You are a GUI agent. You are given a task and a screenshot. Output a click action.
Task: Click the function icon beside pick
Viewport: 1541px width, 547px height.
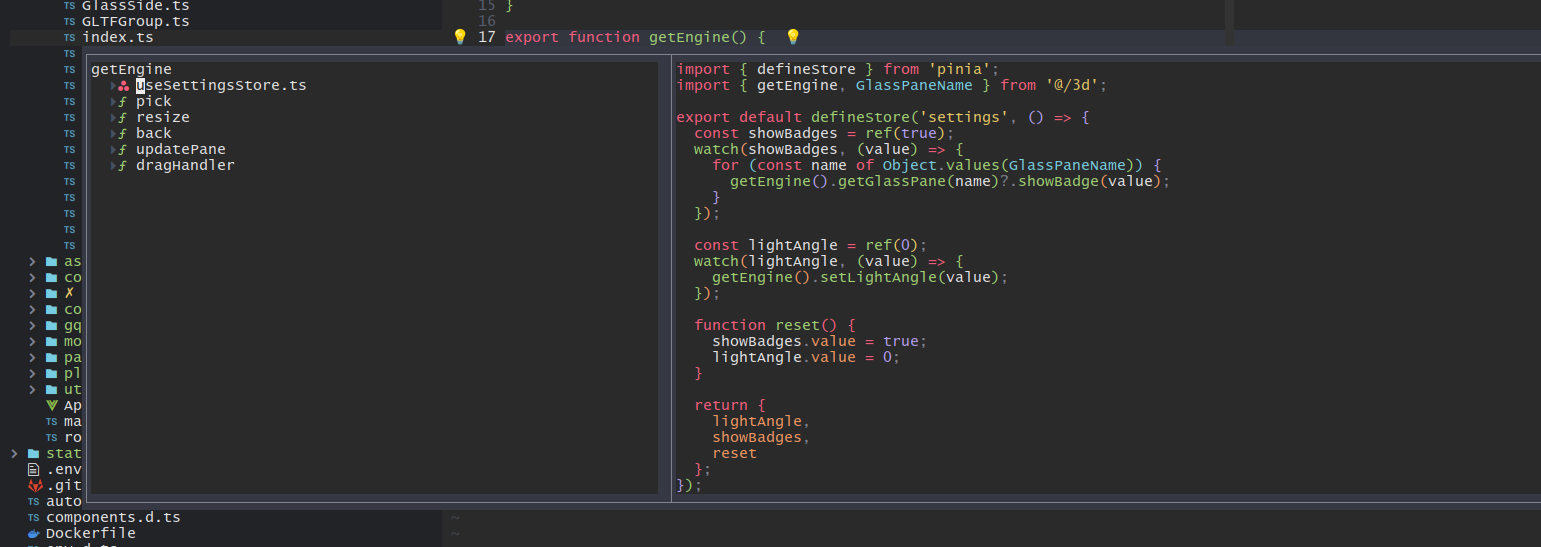click(124, 101)
